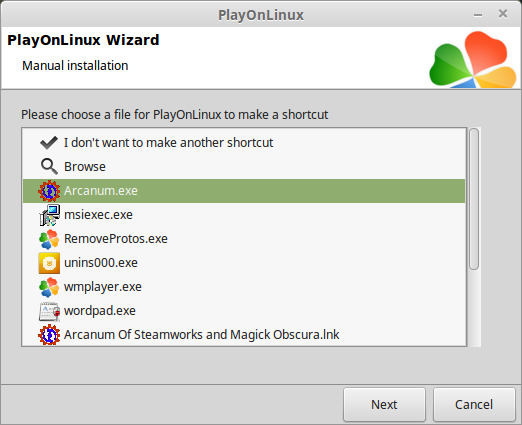Click the msiexec.exe installer icon
The height and width of the screenshot is (425, 522).
click(49, 215)
